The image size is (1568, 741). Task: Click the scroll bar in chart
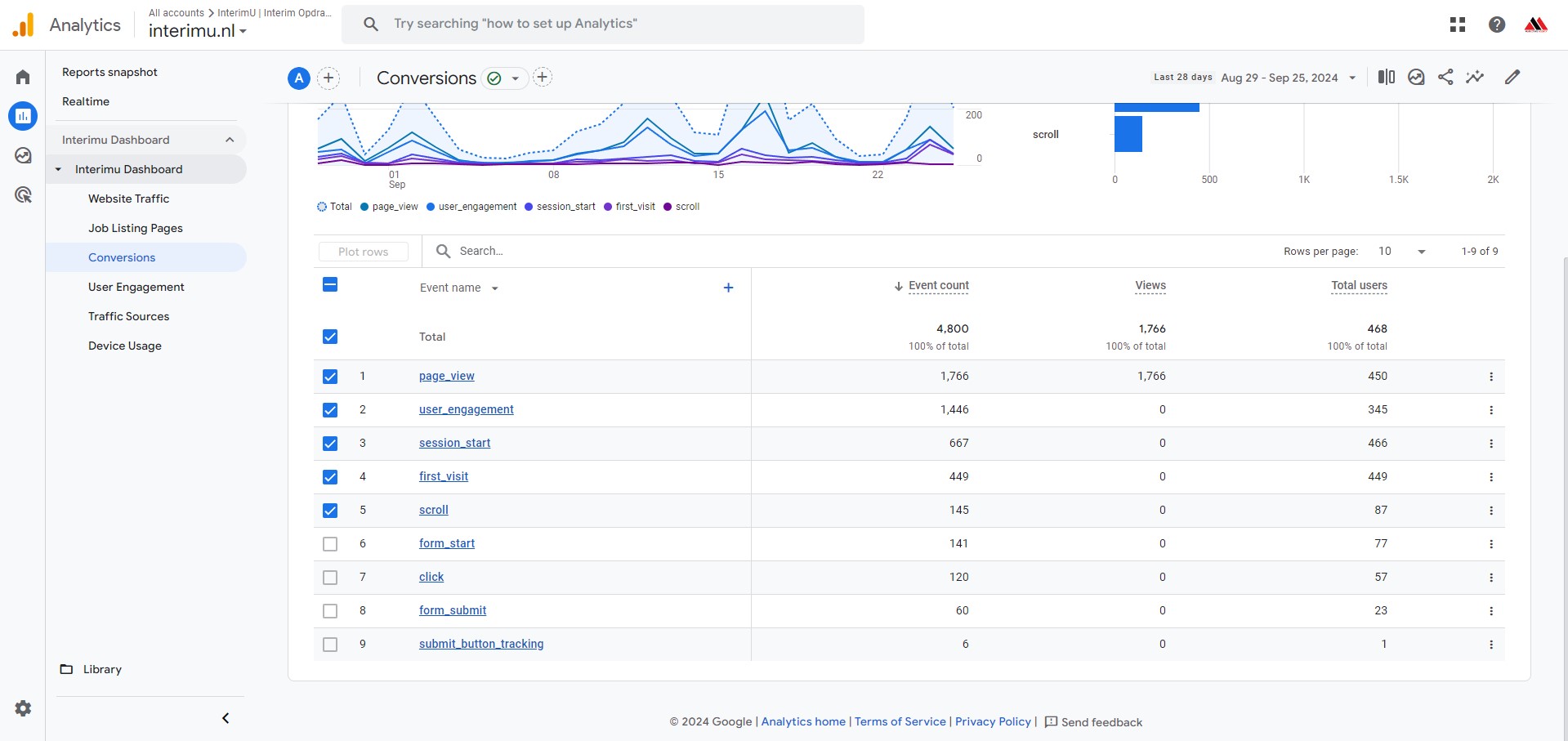pyautogui.click(x=1128, y=134)
